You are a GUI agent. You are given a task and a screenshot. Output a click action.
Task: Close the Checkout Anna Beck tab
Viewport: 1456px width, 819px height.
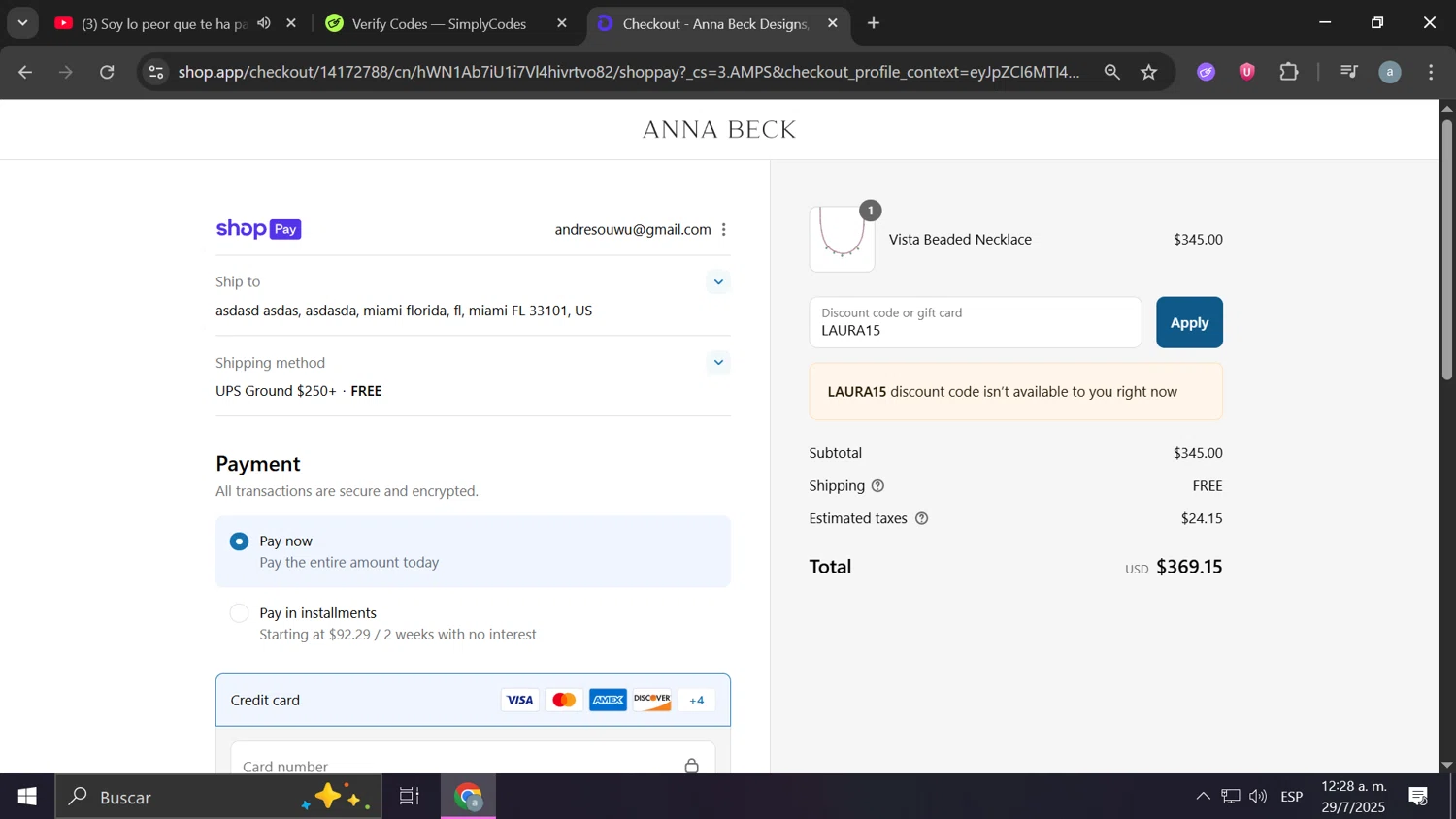[x=833, y=23]
